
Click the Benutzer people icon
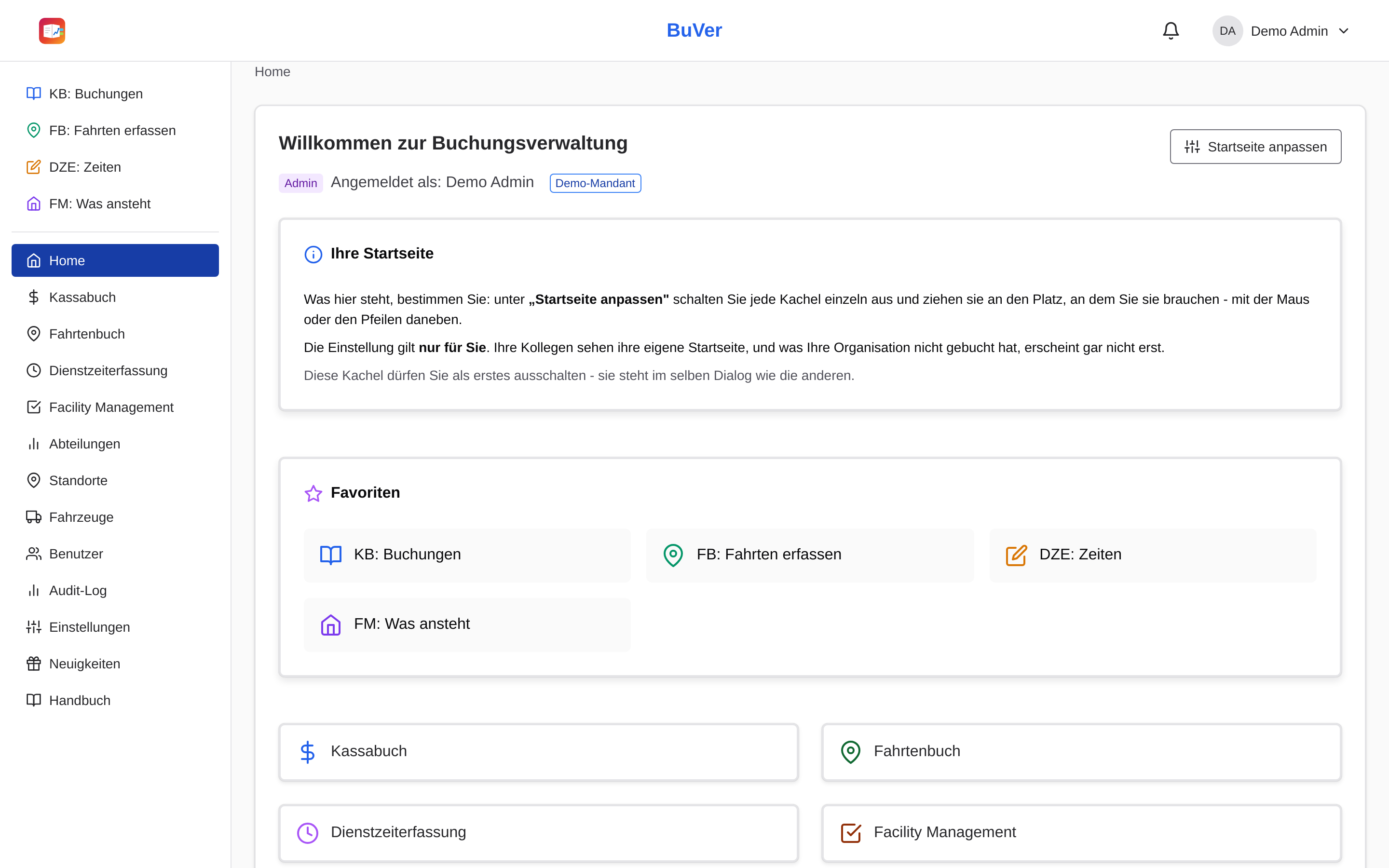pos(34,554)
